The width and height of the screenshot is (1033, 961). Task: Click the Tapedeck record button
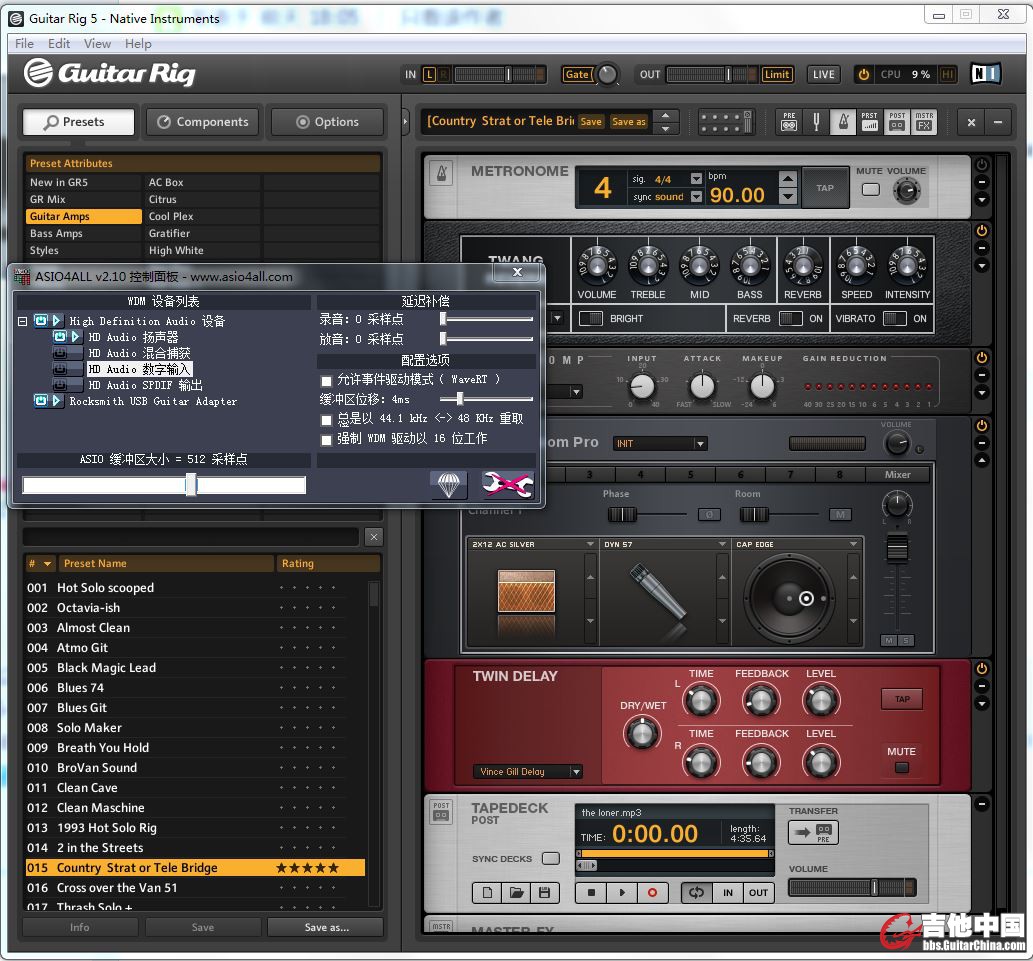pyautogui.click(x=652, y=893)
